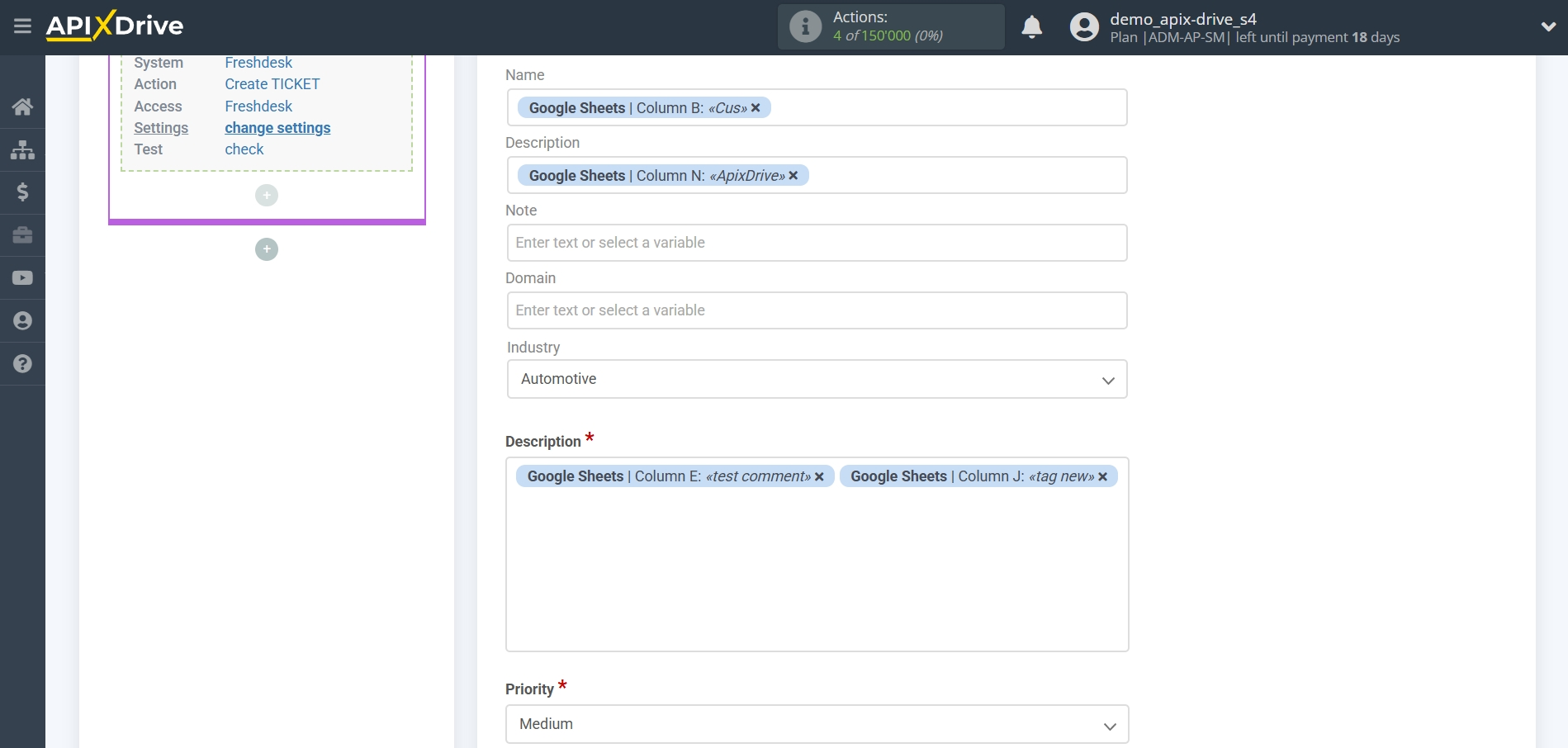Click the Settings label in the block

coord(161,128)
